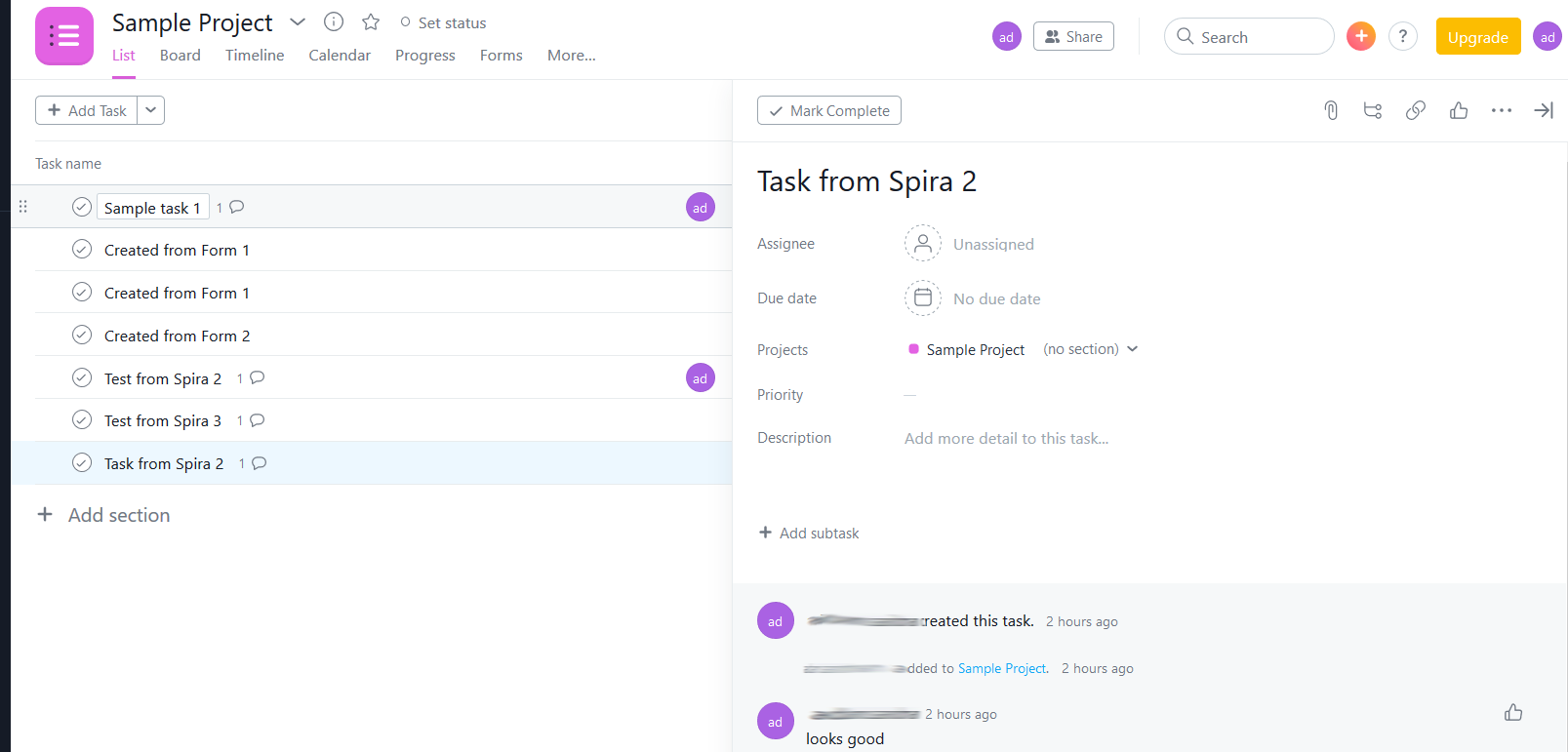The width and height of the screenshot is (1568, 752).
Task: Switch to the Board tab
Action: click(180, 56)
